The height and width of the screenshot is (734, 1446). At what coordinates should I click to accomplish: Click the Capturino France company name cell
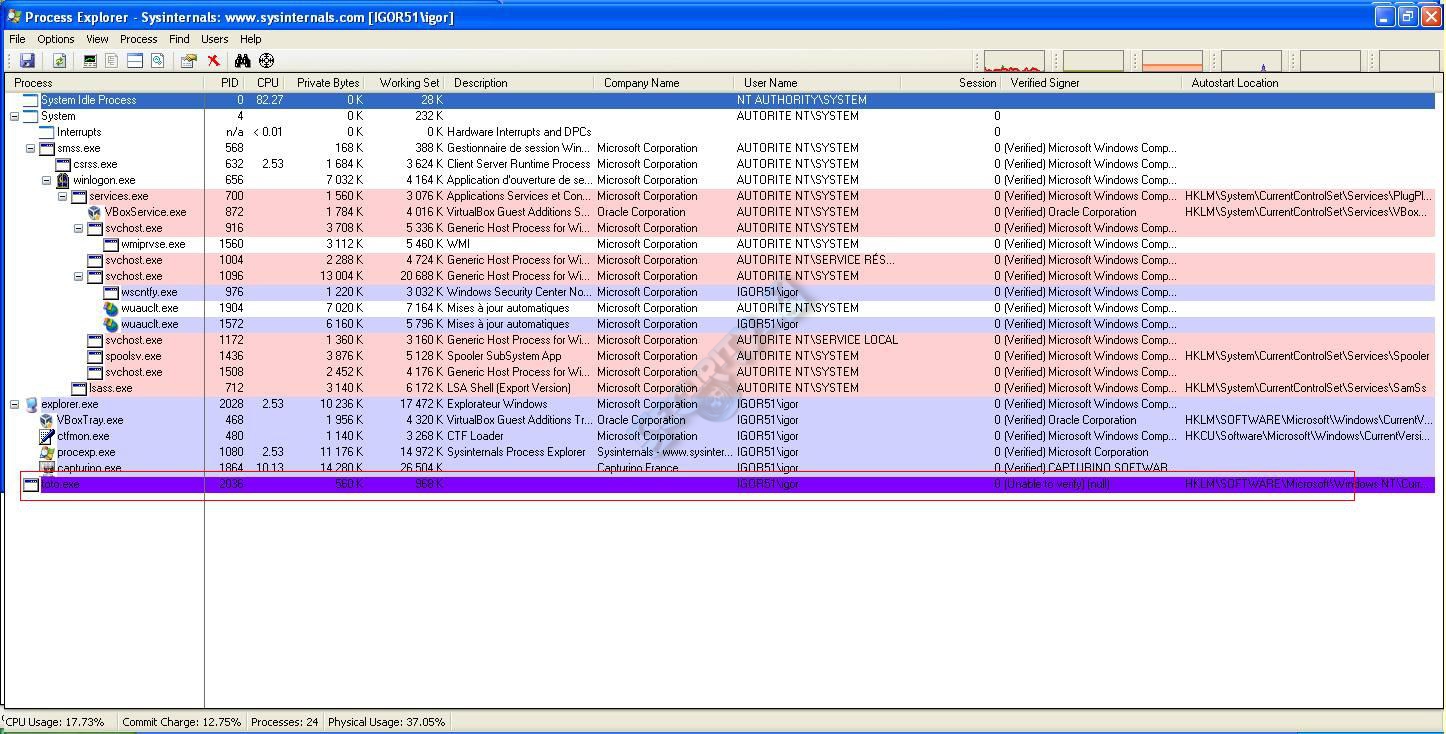tap(639, 468)
